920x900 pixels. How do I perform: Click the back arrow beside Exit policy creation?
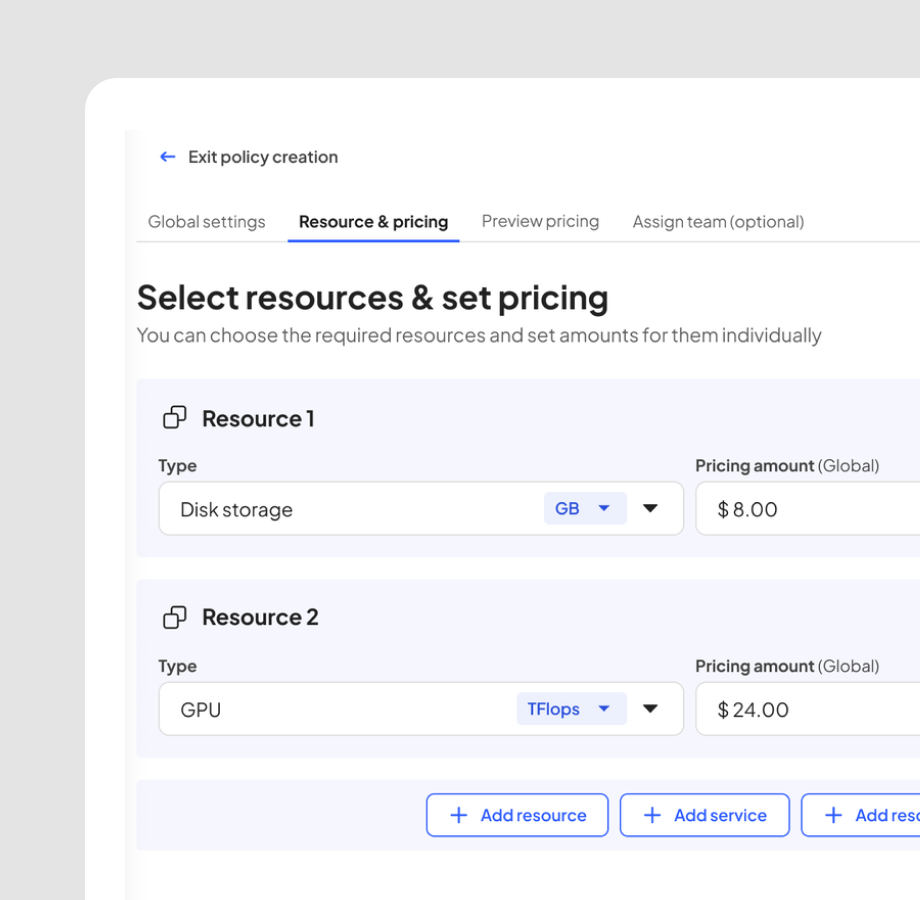pos(167,157)
